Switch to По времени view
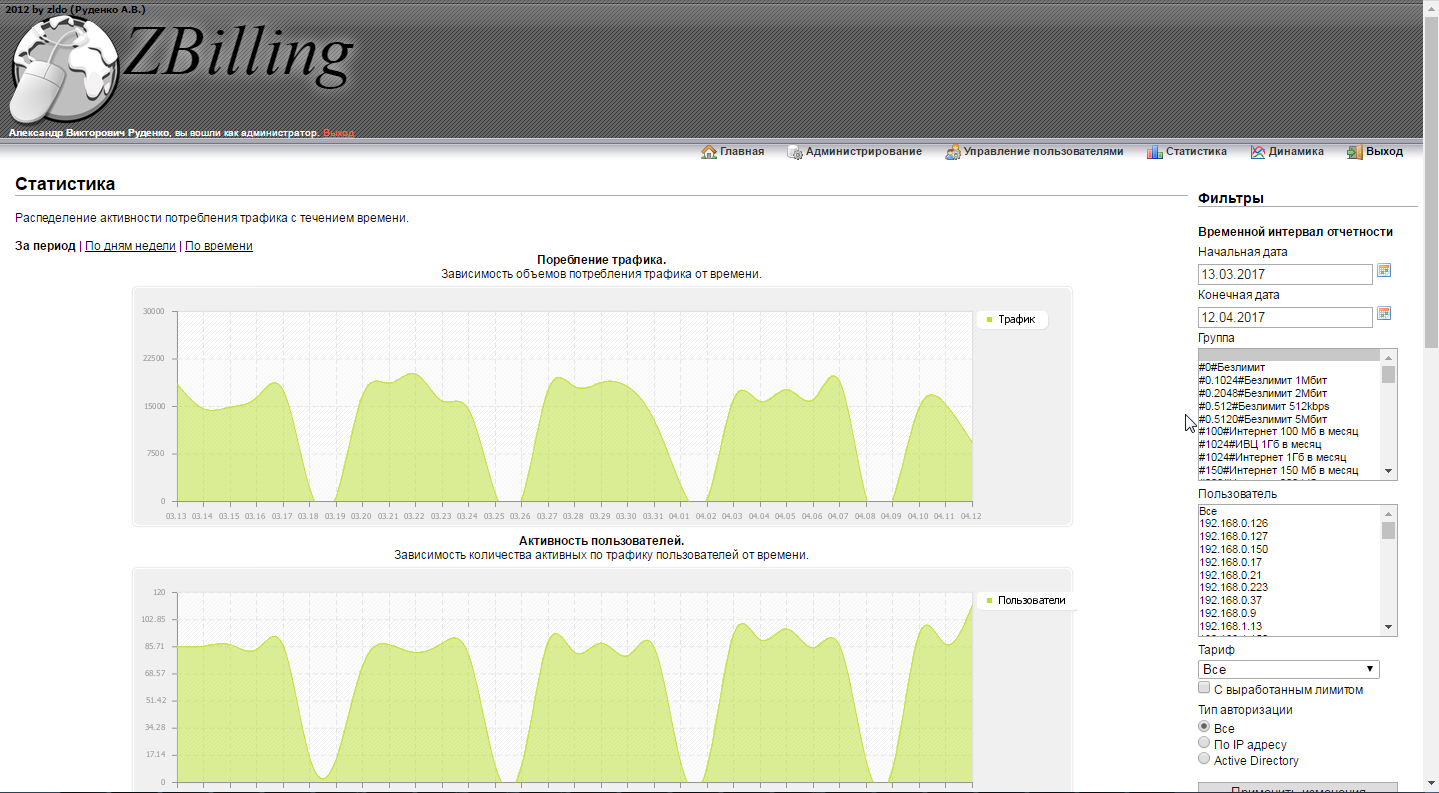 pos(219,246)
